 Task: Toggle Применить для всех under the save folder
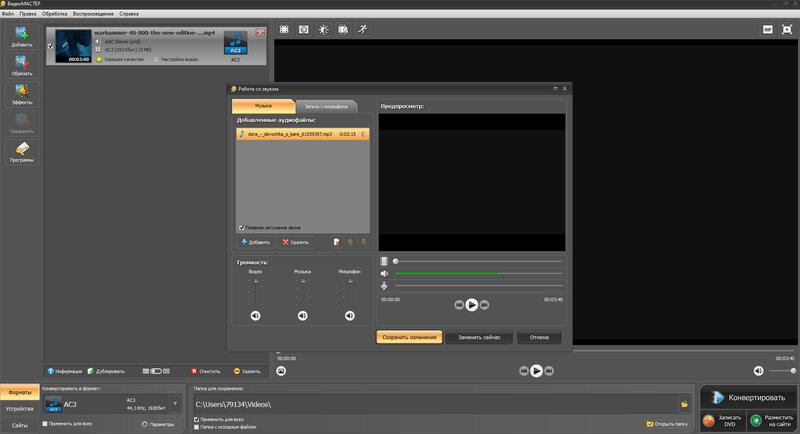pos(196,419)
